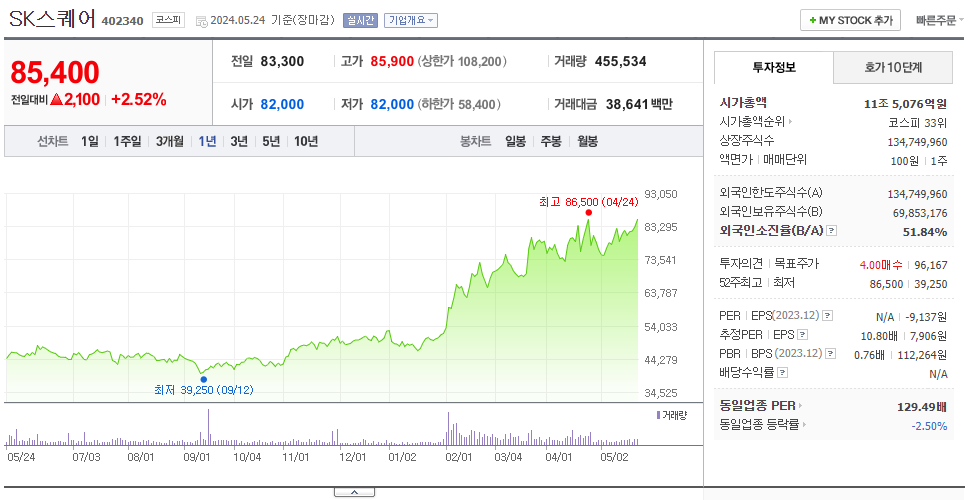Viewport: 968px width, 500px height.
Task: Click the 실시간 badge button
Action: (360, 20)
